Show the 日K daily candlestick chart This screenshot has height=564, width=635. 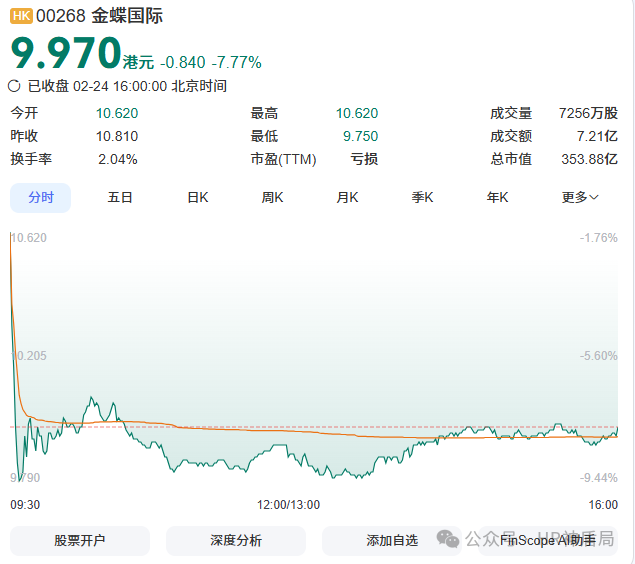coord(197,198)
